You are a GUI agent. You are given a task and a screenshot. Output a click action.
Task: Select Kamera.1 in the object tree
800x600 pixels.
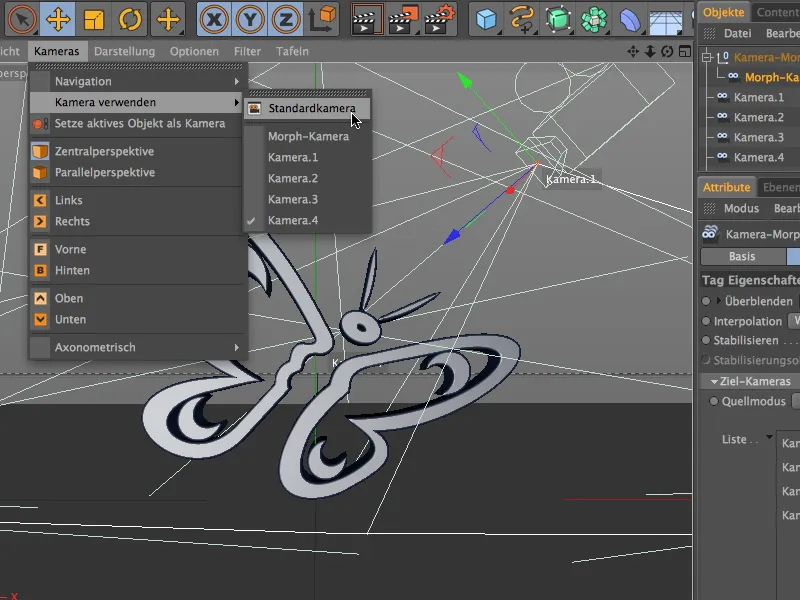[x=758, y=97]
